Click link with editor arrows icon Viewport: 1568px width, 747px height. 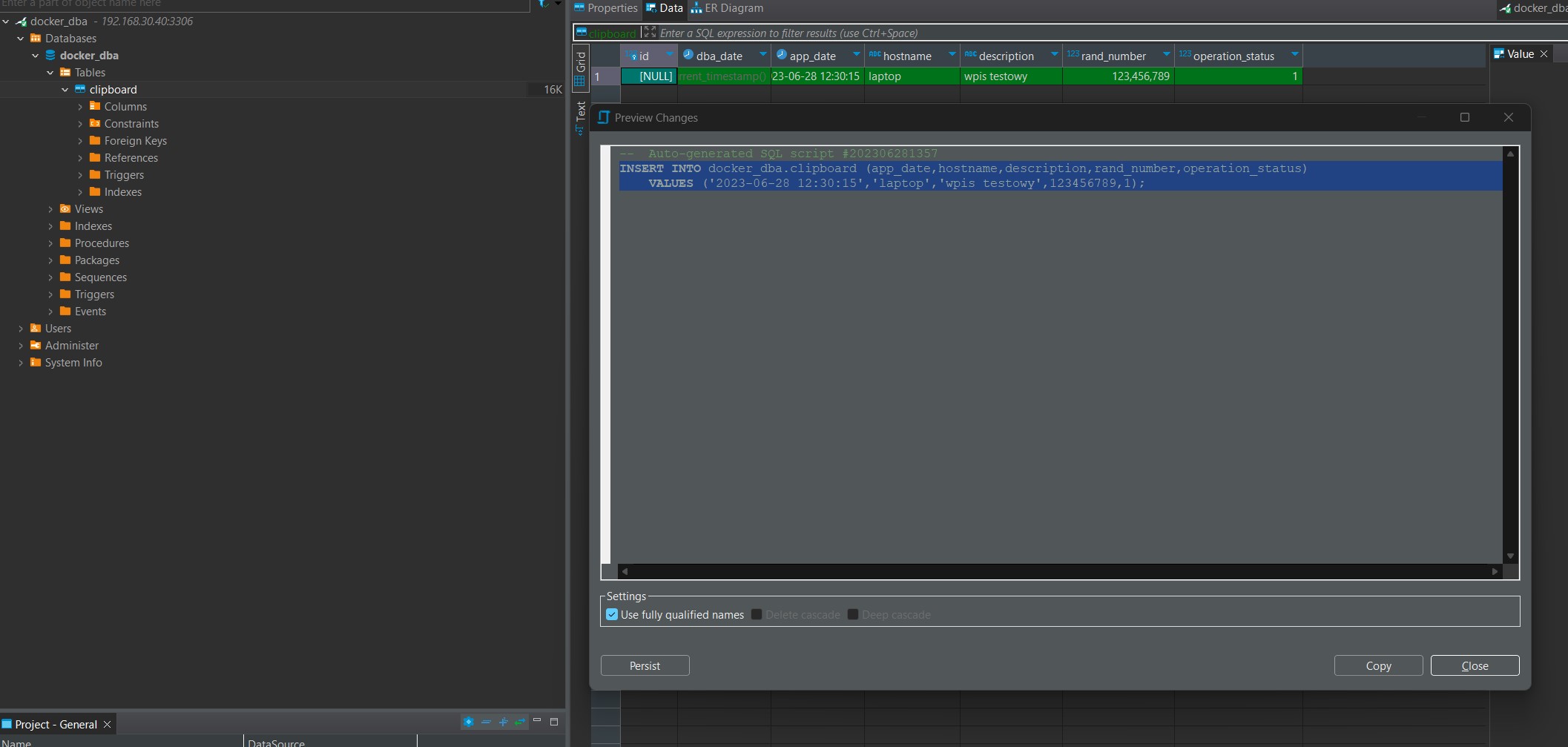520,722
